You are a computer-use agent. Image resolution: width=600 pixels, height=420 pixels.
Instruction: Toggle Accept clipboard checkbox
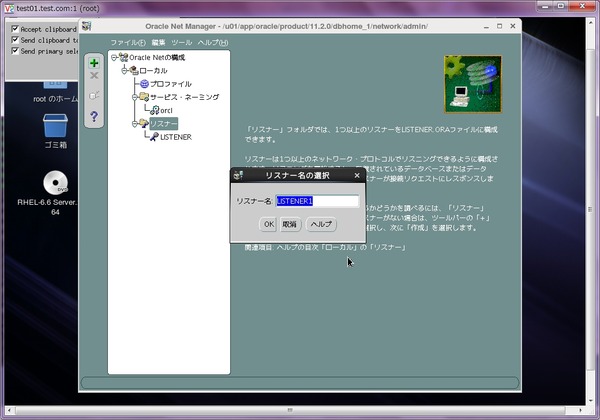pos(15,29)
